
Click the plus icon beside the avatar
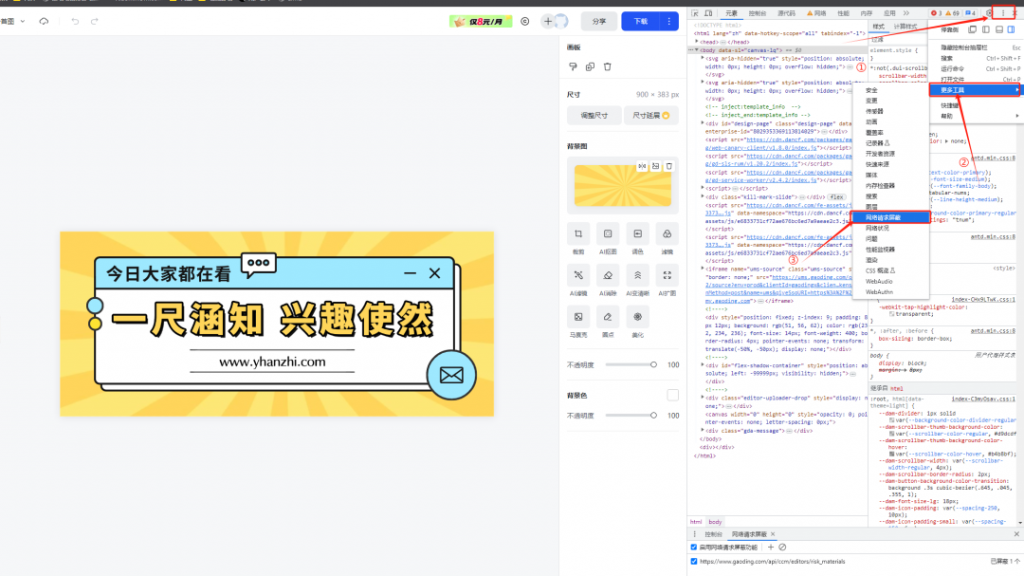click(x=548, y=22)
